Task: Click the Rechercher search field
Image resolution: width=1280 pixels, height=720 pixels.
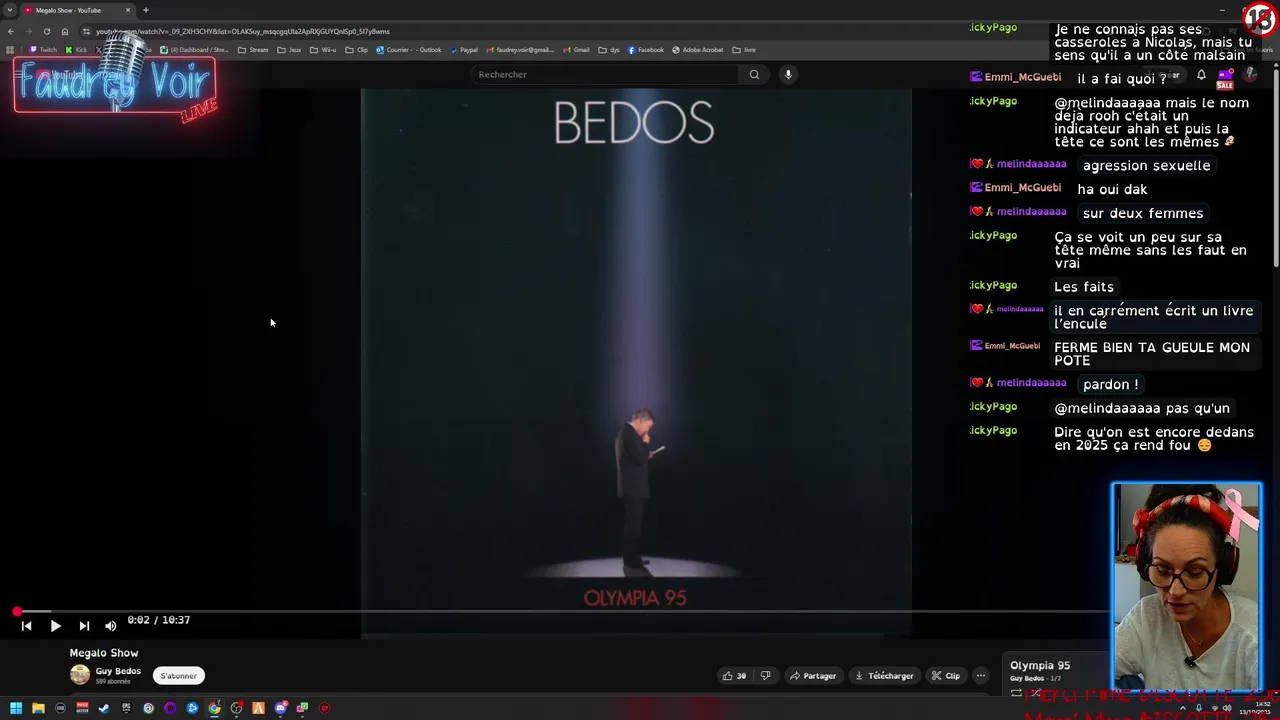Action: [x=605, y=74]
